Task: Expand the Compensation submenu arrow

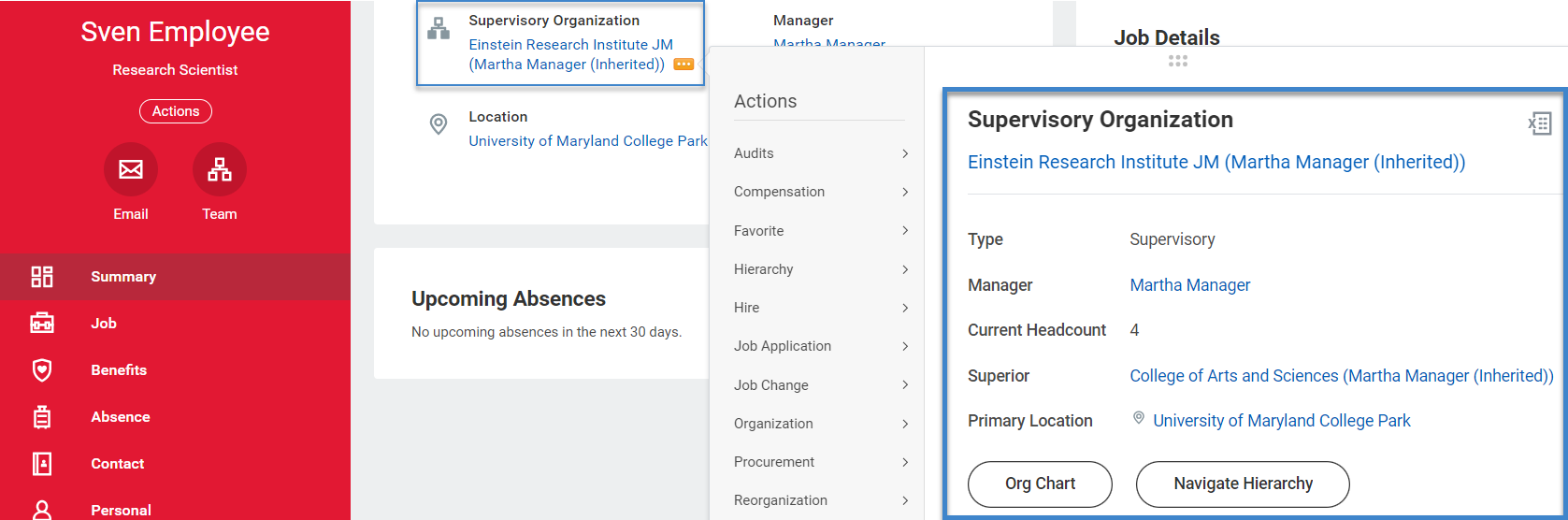Action: point(905,192)
